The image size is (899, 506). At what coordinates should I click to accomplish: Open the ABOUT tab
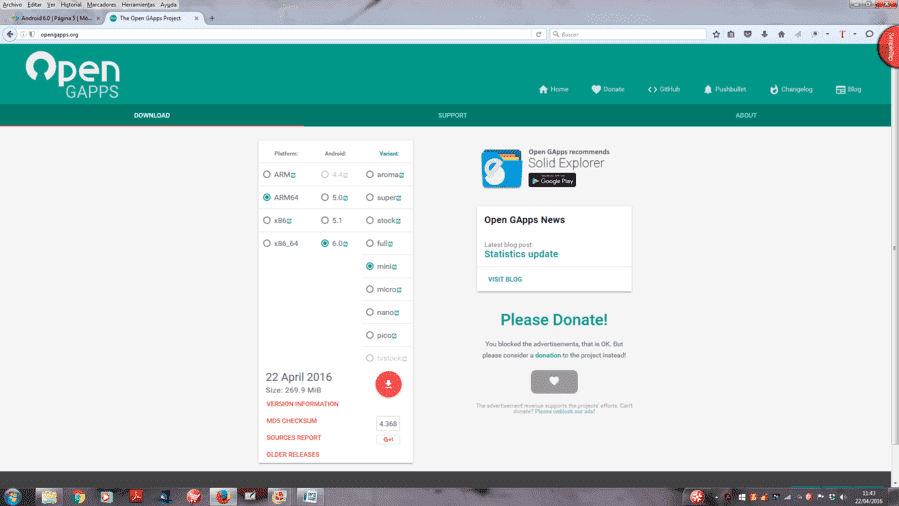click(x=746, y=115)
